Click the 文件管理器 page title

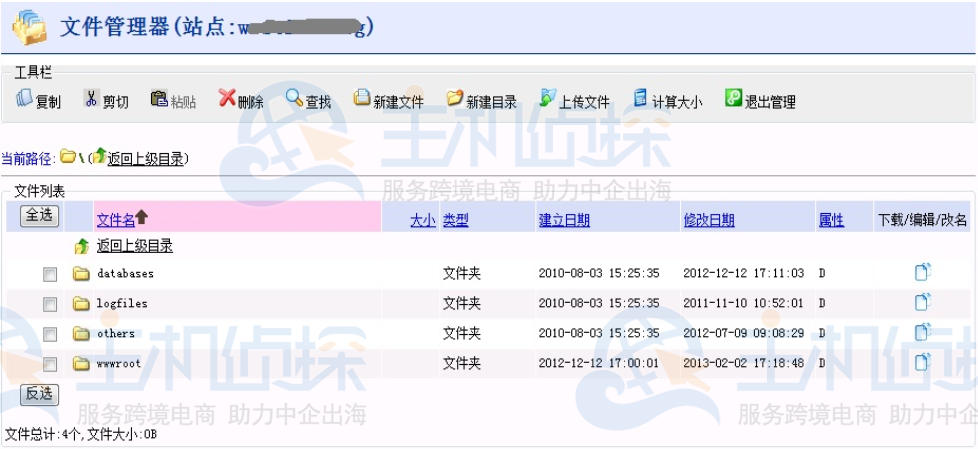point(115,27)
